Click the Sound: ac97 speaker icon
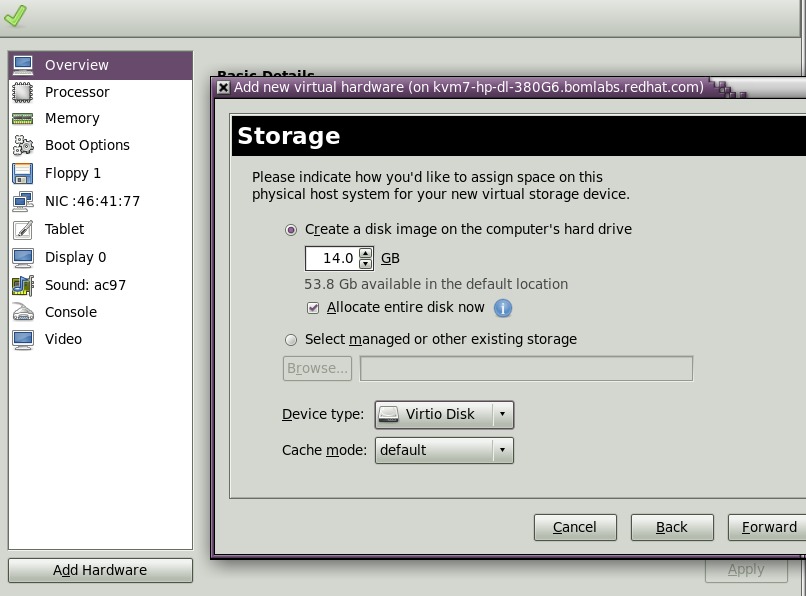806x596 pixels. (x=22, y=284)
